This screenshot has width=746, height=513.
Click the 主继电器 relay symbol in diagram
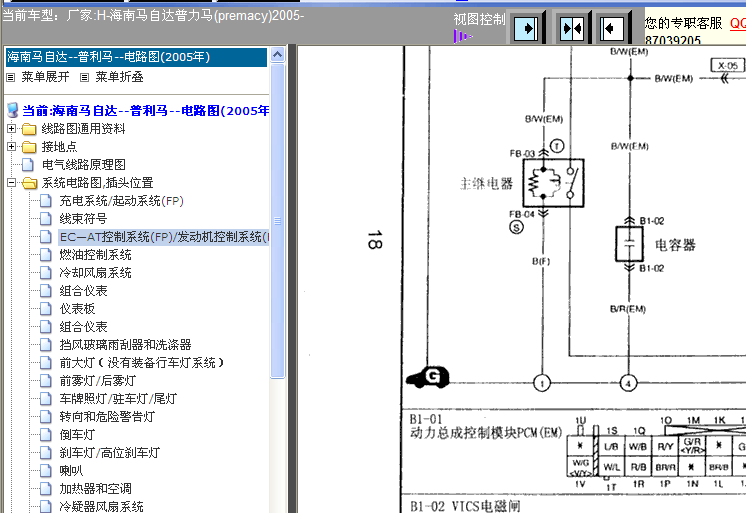click(553, 183)
